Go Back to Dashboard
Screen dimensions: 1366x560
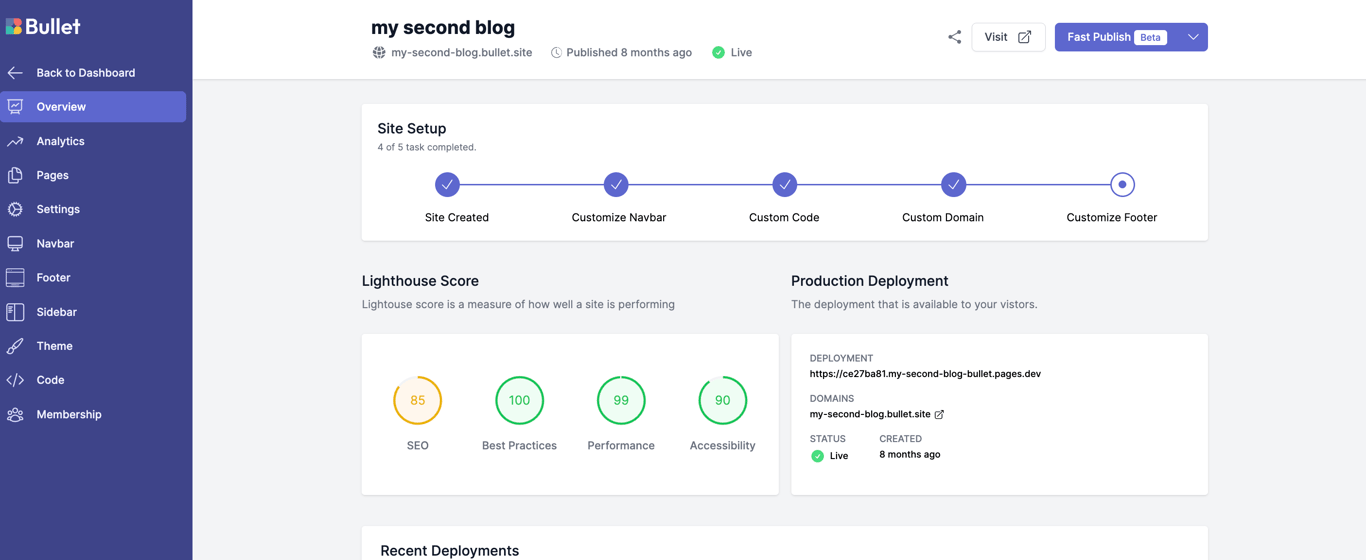(x=85, y=73)
